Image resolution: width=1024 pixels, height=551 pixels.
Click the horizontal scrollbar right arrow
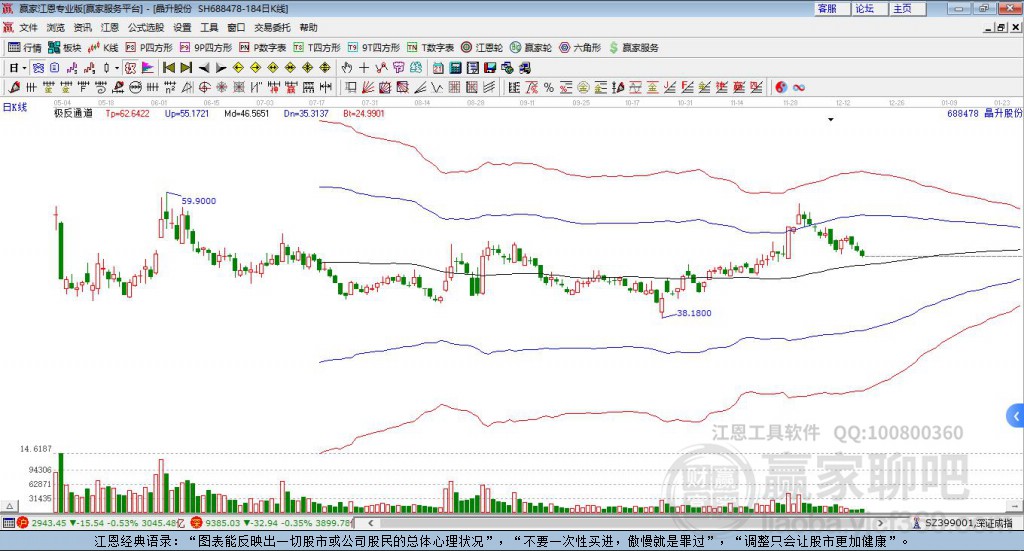click(x=880, y=523)
